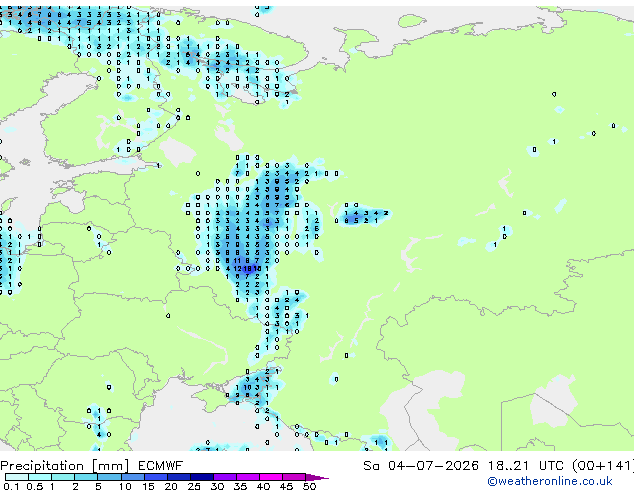This screenshot has height=490, width=634.
Task: Click the '35' legend scale label
Action: pos(240,486)
